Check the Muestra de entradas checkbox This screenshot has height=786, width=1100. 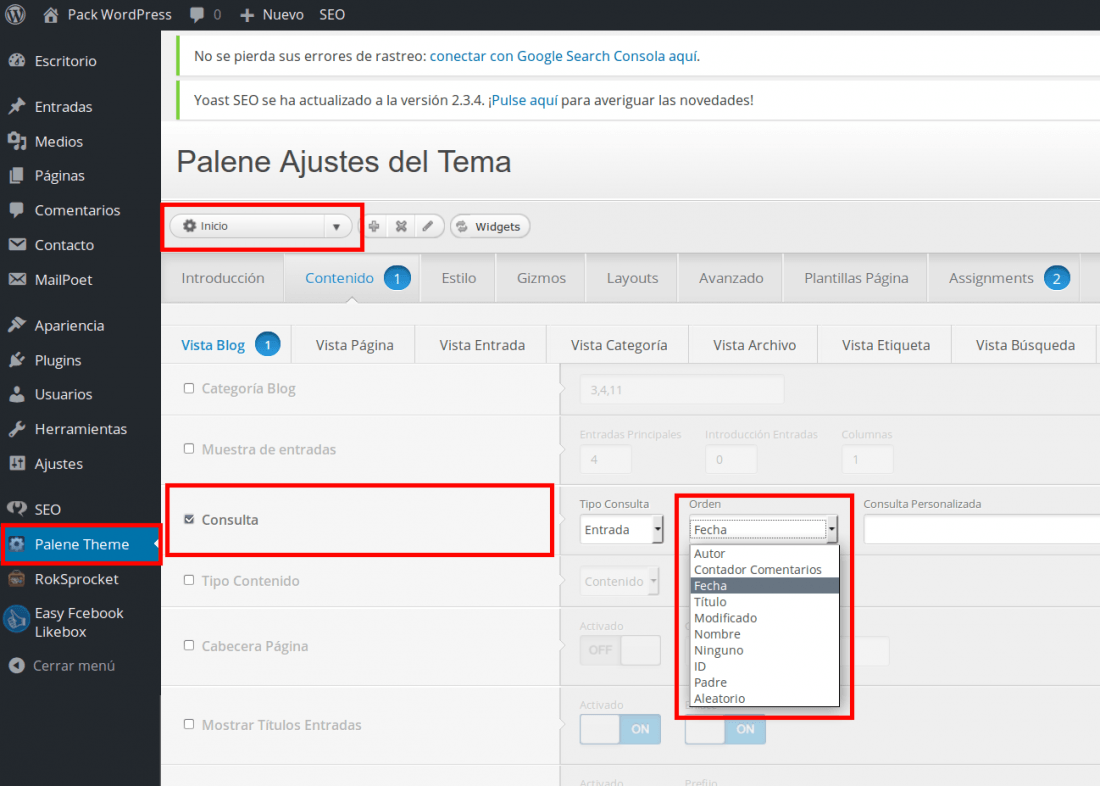[x=189, y=448]
